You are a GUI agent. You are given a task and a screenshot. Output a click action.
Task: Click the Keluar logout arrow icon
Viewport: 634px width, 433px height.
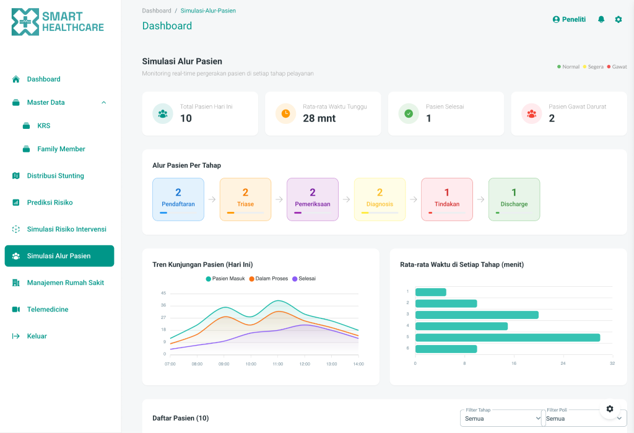pos(16,336)
